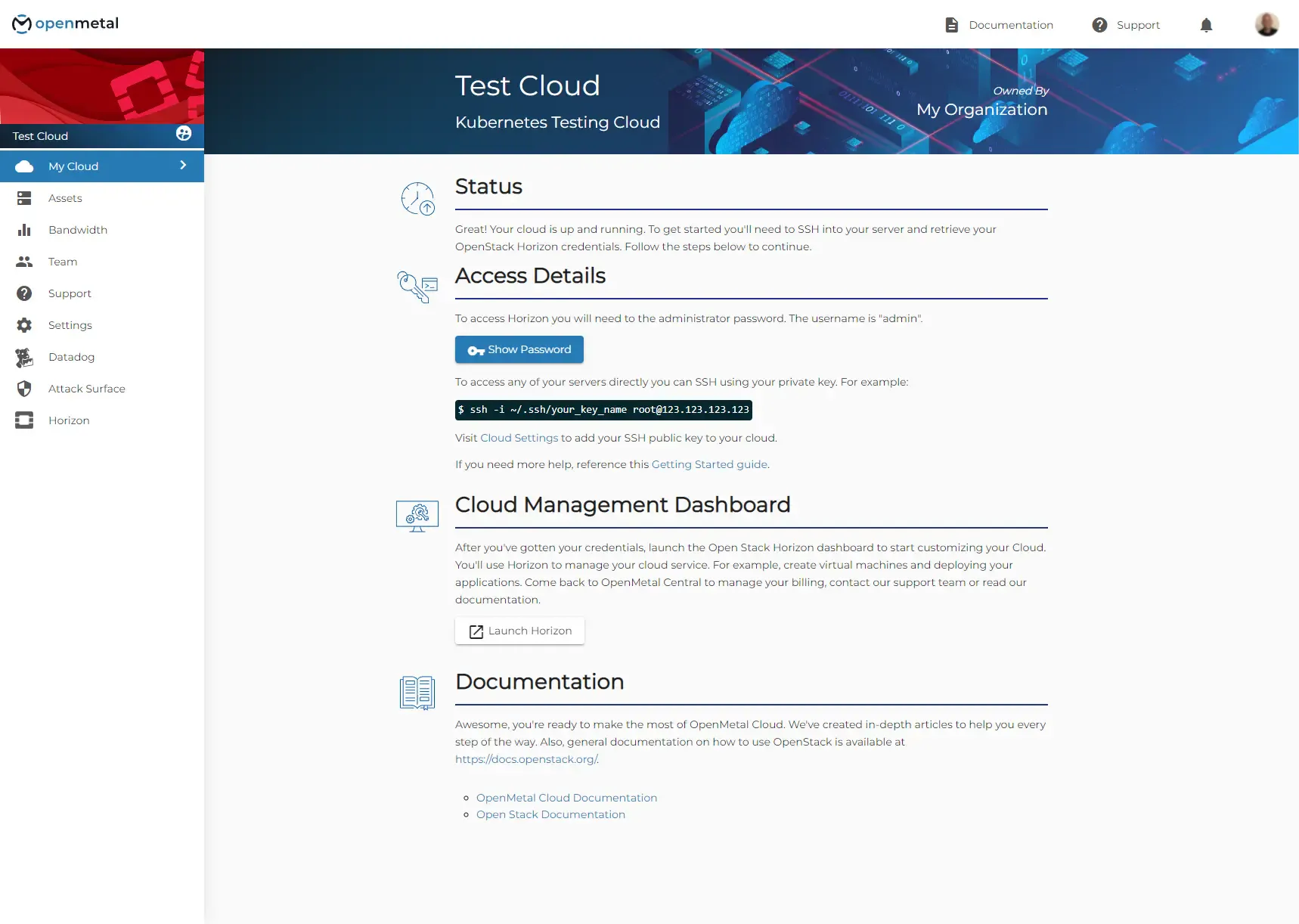Open Open Stack Documentation link
This screenshot has width=1299, height=924.
[x=550, y=814]
